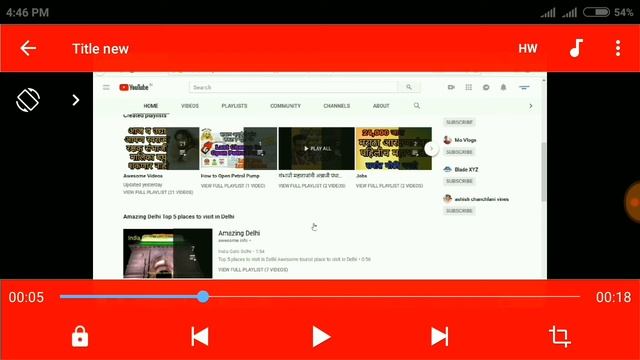Expand side options with chevron arrow
Screen dimensions: 640x360
point(76,100)
